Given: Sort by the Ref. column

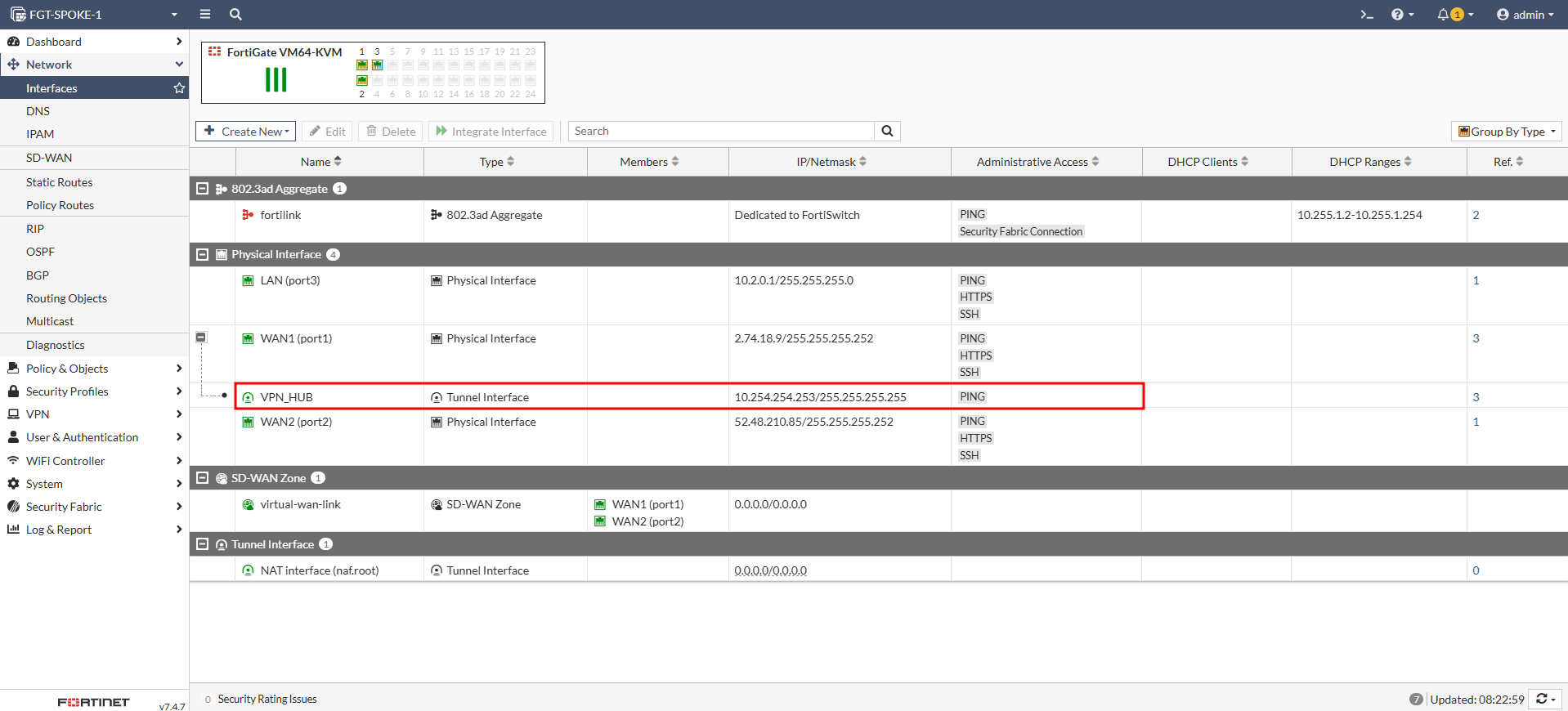Looking at the screenshot, I should [x=1509, y=162].
